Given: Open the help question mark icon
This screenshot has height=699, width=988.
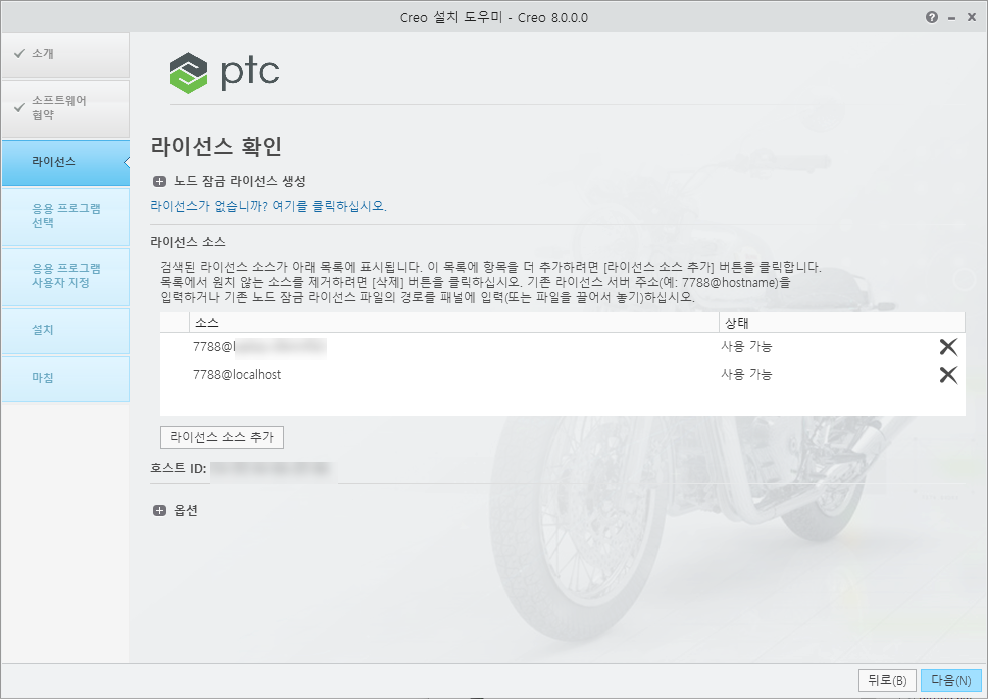Looking at the screenshot, I should pos(932,18).
